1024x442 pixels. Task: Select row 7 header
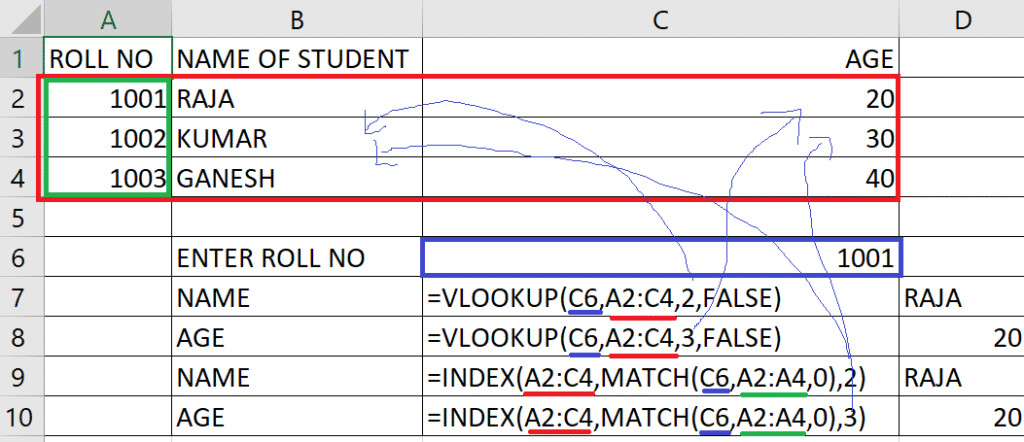[x=22, y=298]
